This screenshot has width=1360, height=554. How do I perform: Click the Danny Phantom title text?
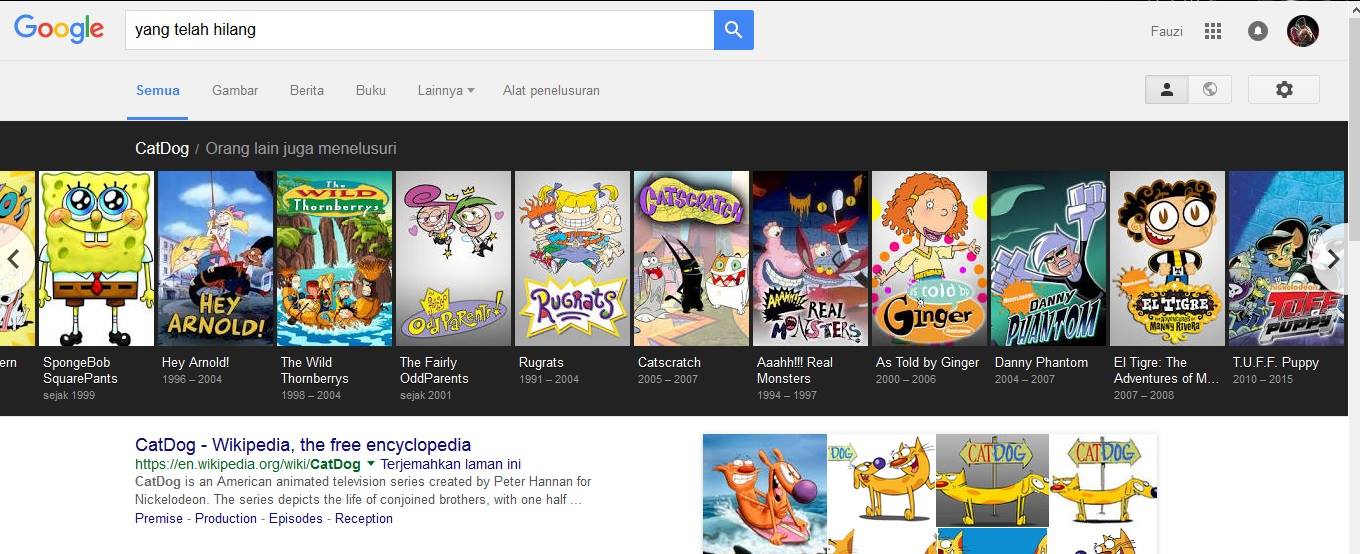coord(1041,362)
